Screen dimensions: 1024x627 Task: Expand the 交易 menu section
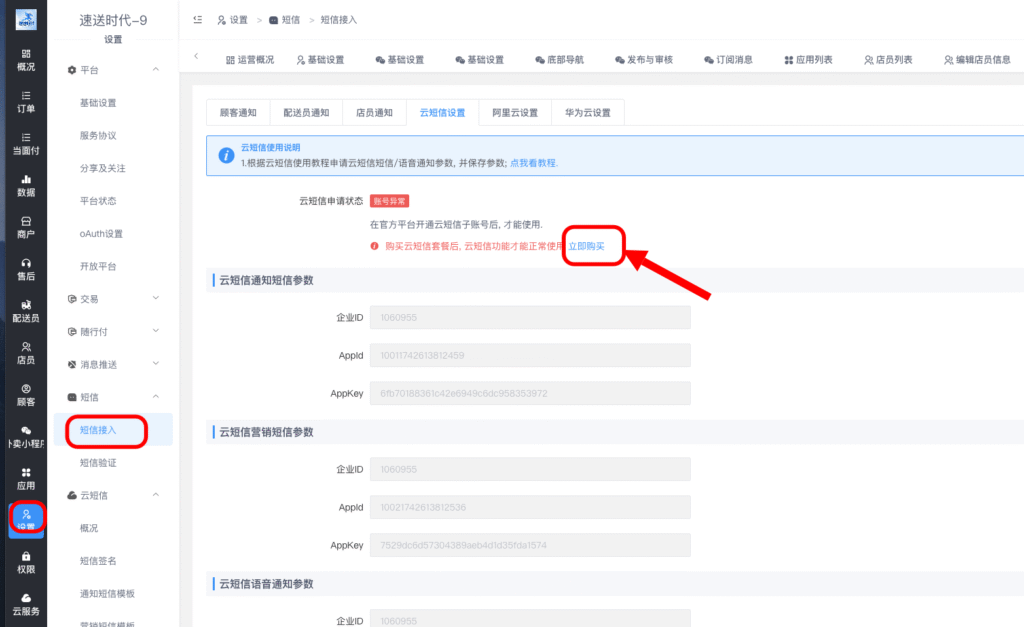coord(155,298)
